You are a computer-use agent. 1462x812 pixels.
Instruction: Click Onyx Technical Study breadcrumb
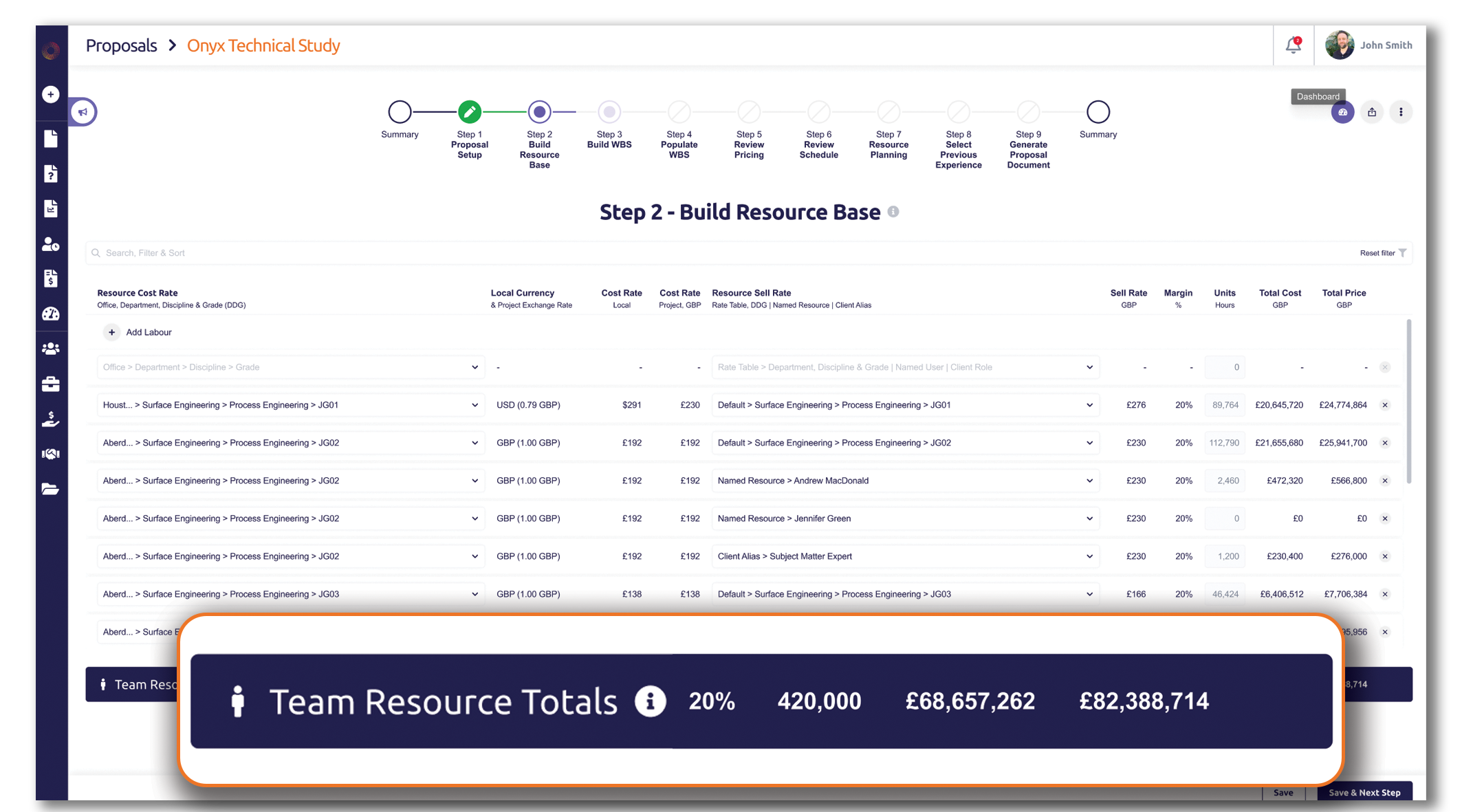pyautogui.click(x=263, y=45)
